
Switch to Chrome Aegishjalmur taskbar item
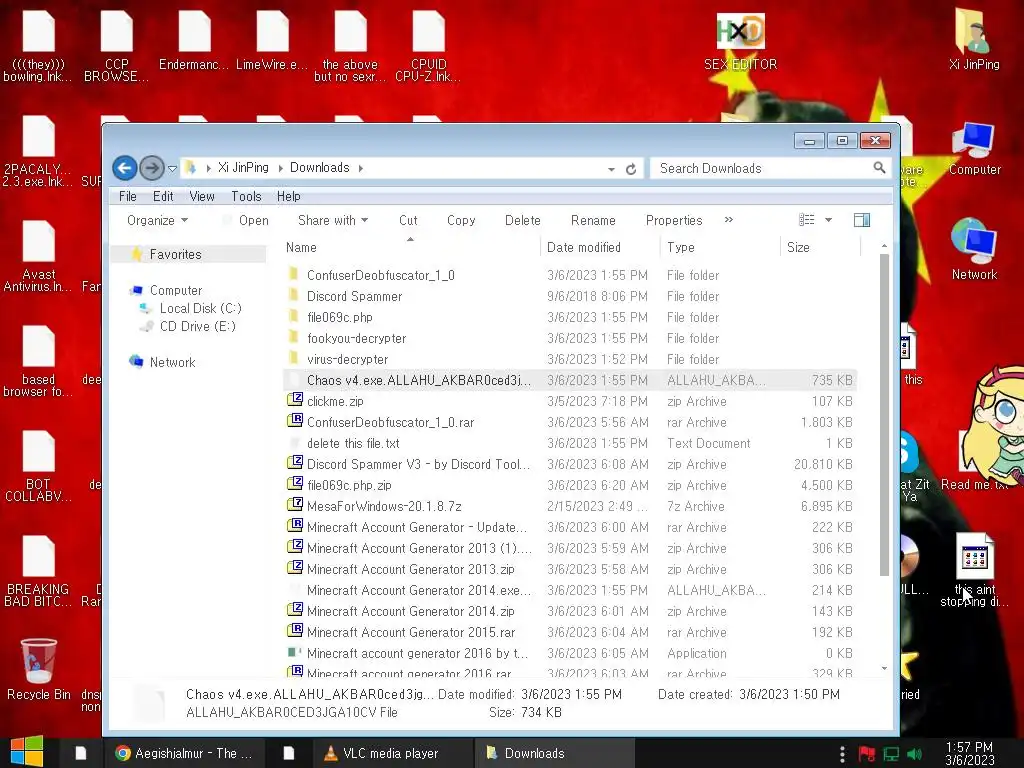[x=184, y=753]
